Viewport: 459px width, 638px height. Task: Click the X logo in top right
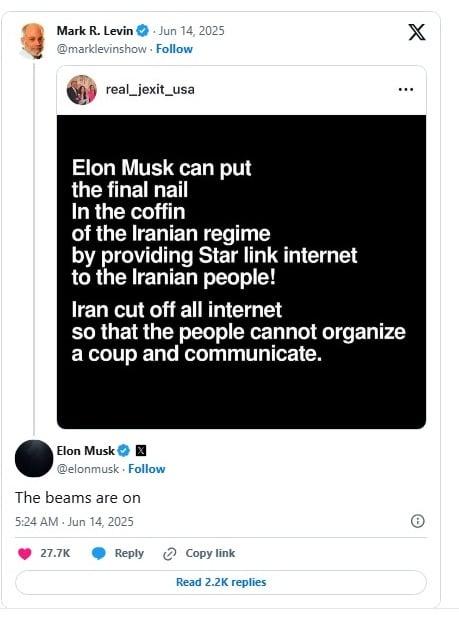coord(417,32)
